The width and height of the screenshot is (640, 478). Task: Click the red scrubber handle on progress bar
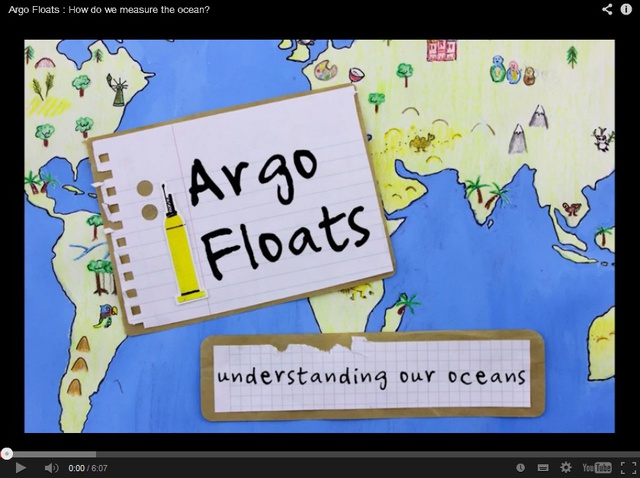pyautogui.click(x=7, y=453)
